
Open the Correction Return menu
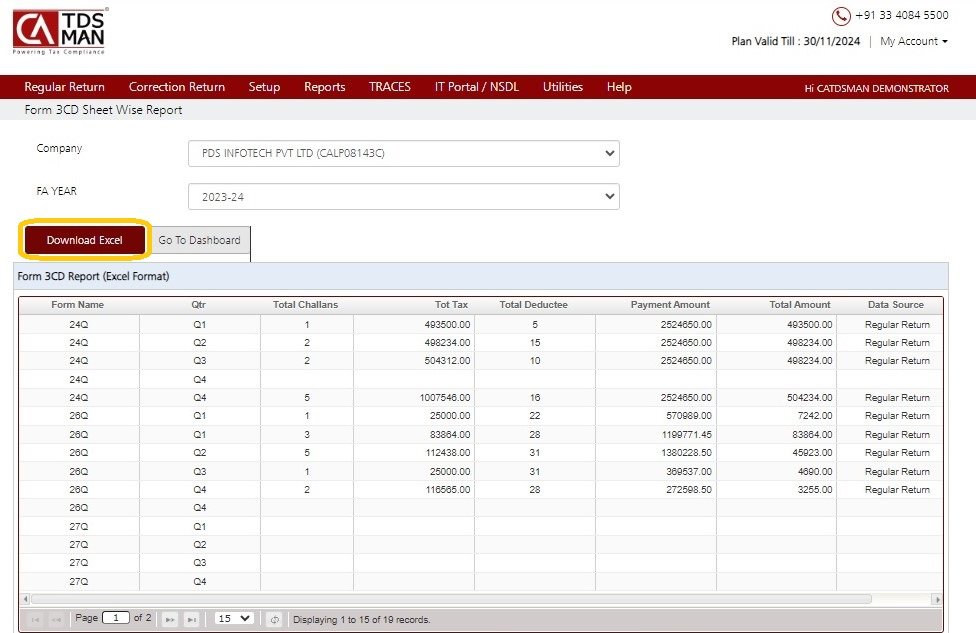point(177,87)
